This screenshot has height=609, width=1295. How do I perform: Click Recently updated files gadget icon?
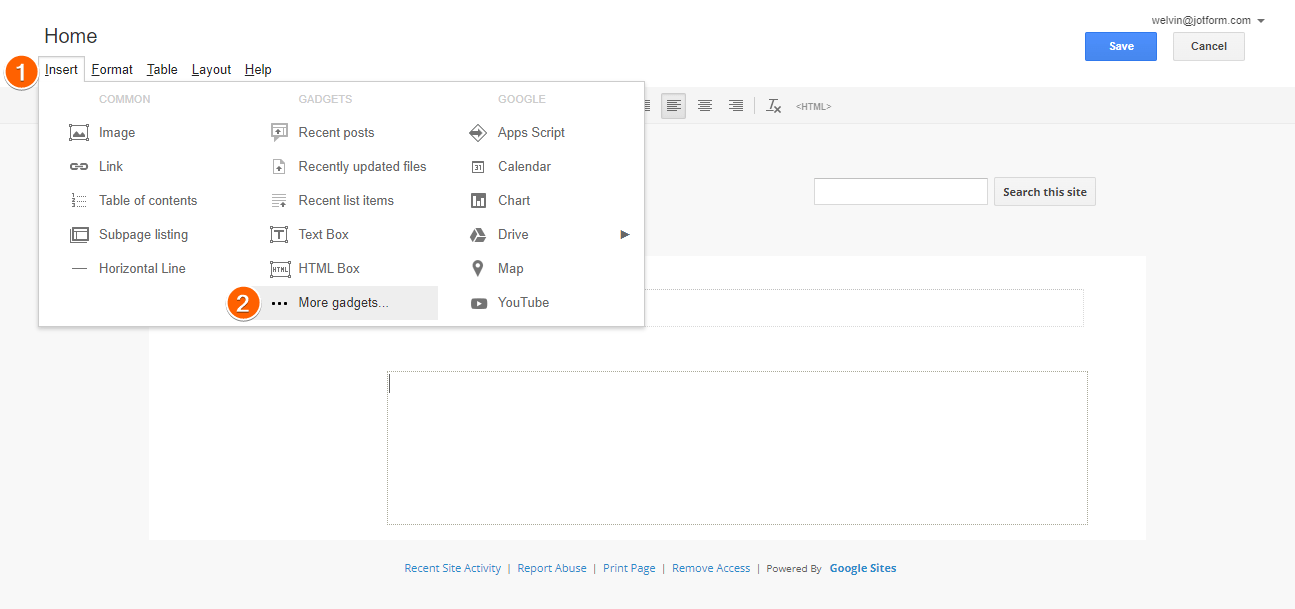pos(279,166)
